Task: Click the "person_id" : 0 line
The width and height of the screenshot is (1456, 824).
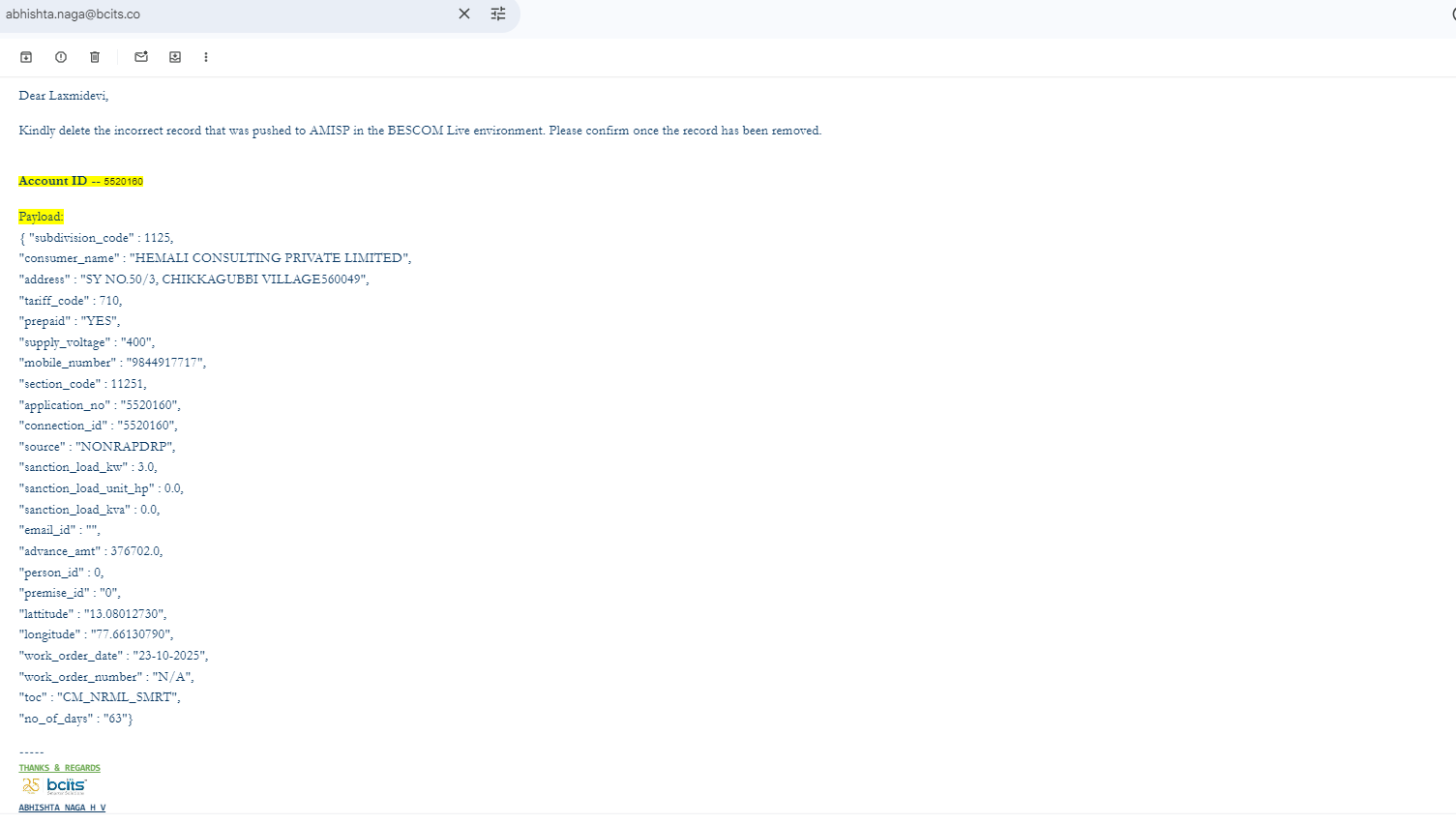Action: 61,573
